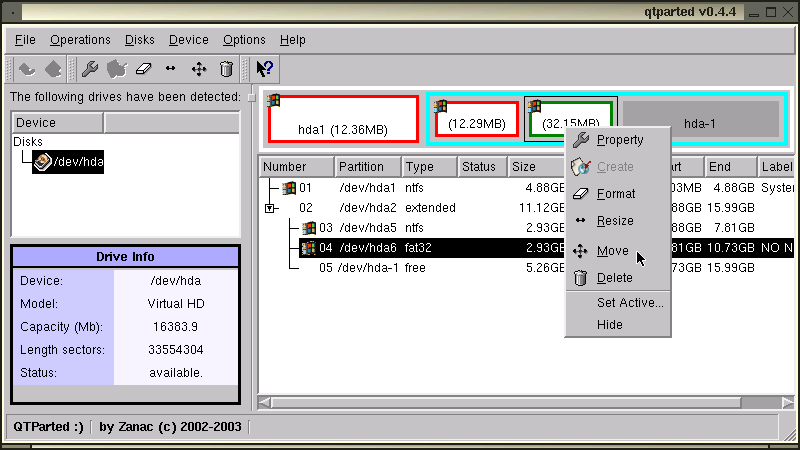Select the (12.29MB) partition block

(x=477, y=119)
